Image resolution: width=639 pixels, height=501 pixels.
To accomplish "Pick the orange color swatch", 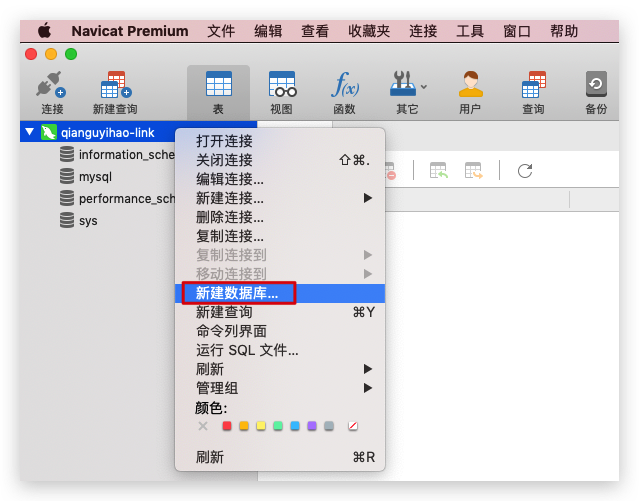I will point(244,426).
